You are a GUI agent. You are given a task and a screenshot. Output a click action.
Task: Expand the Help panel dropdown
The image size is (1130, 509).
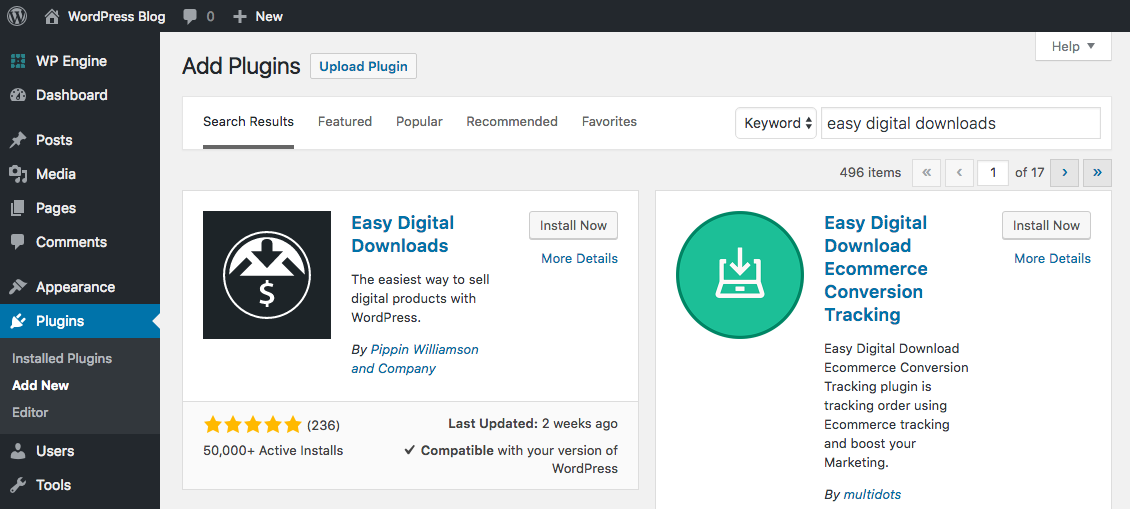pos(1073,46)
